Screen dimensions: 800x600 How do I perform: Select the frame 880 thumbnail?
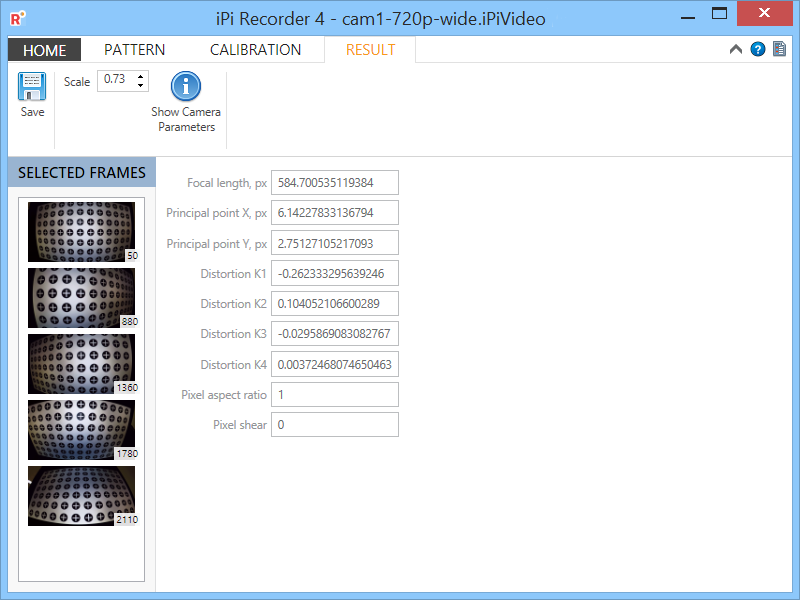coord(82,298)
